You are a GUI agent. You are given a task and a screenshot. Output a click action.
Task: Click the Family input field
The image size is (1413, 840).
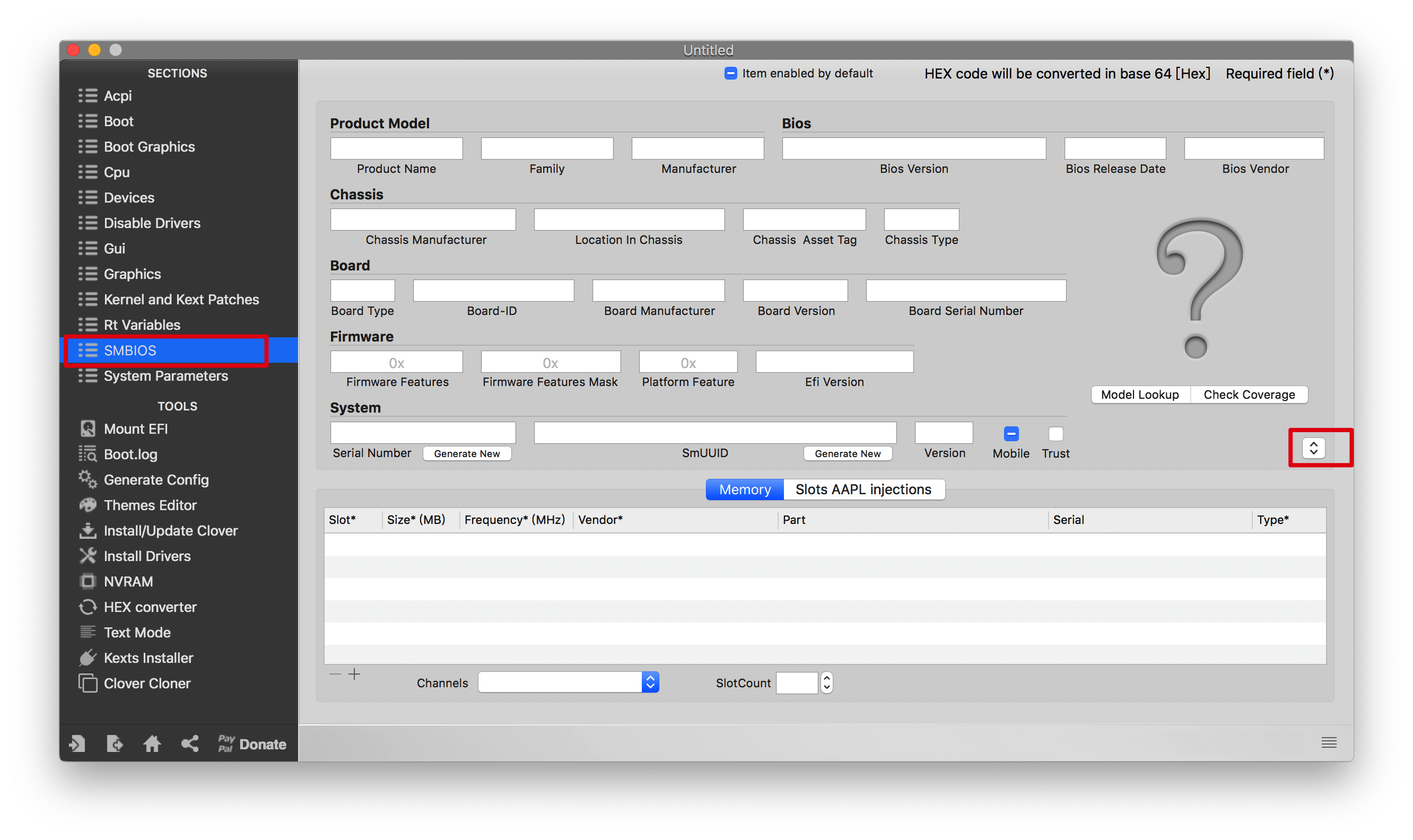click(547, 148)
